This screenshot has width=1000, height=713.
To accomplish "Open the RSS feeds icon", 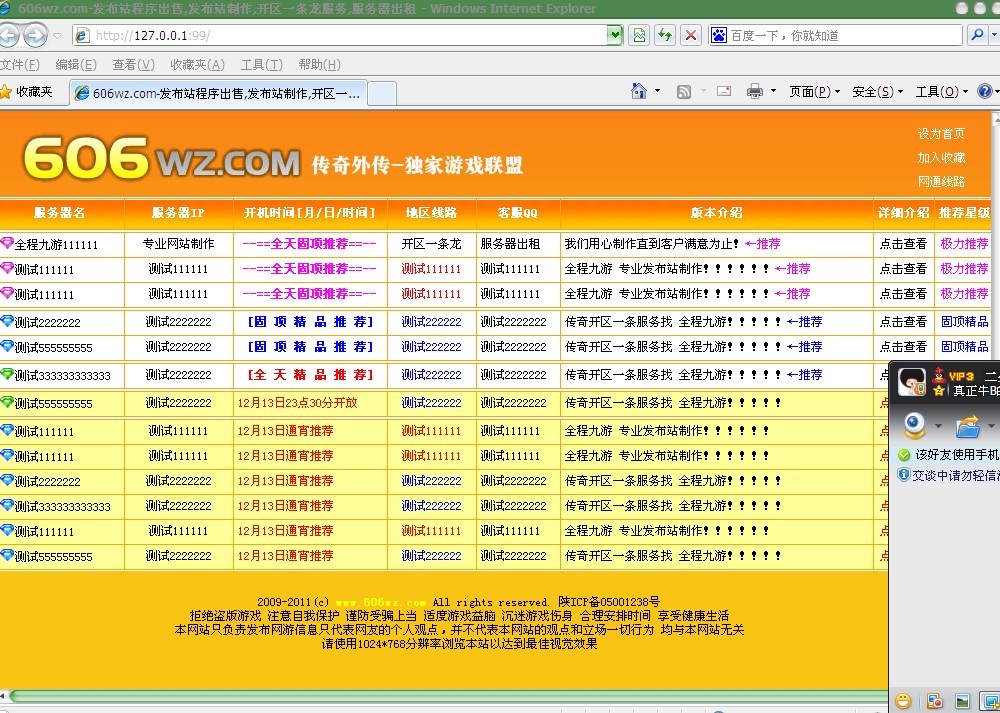I will click(684, 91).
